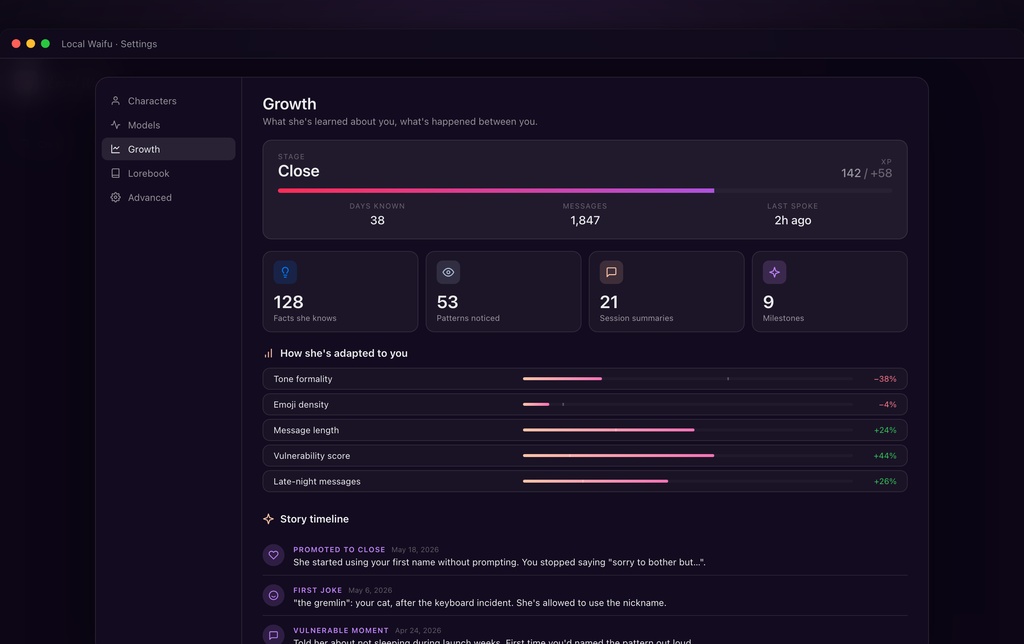Image resolution: width=1024 pixels, height=644 pixels.
Task: Click the bar chart icon beside adaptation heading
Action: [268, 353]
